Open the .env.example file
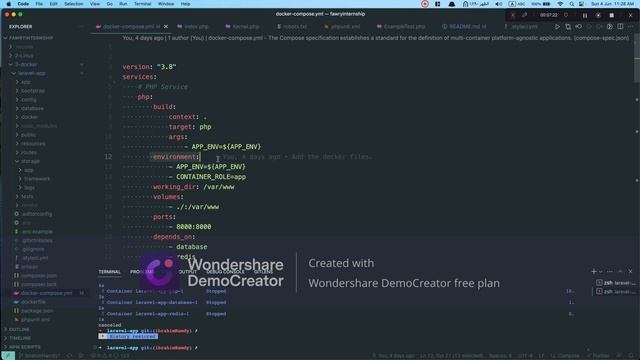 click(x=37, y=232)
